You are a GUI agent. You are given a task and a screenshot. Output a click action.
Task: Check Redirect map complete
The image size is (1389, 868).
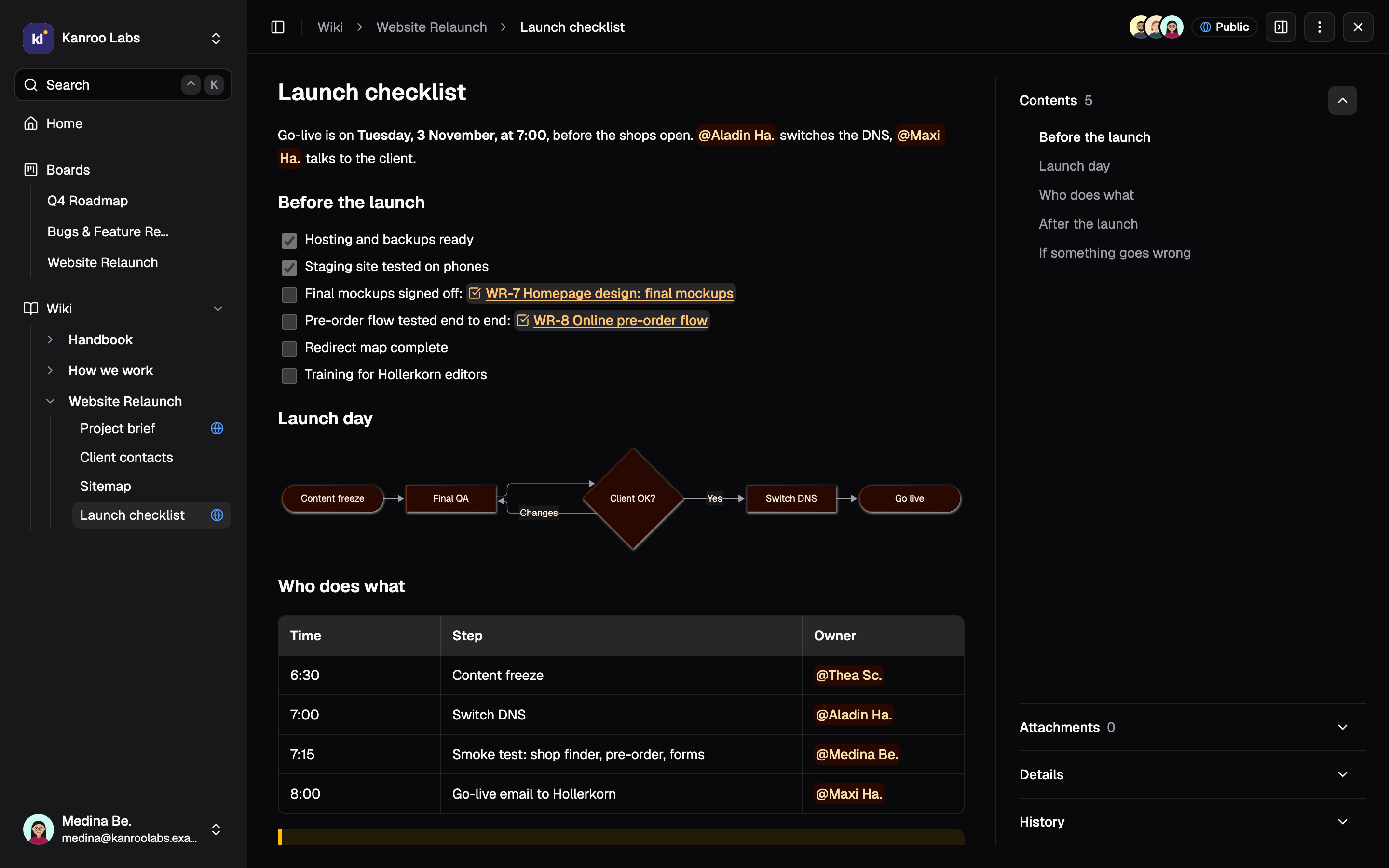coord(289,349)
